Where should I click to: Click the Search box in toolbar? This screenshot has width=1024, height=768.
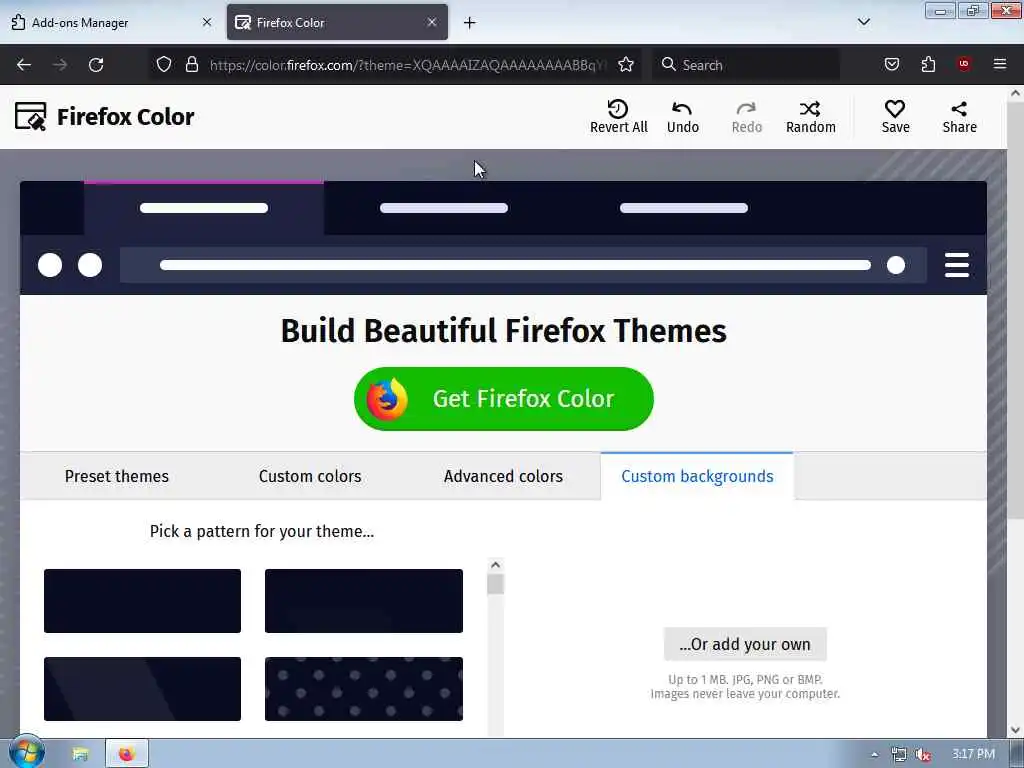(x=746, y=65)
